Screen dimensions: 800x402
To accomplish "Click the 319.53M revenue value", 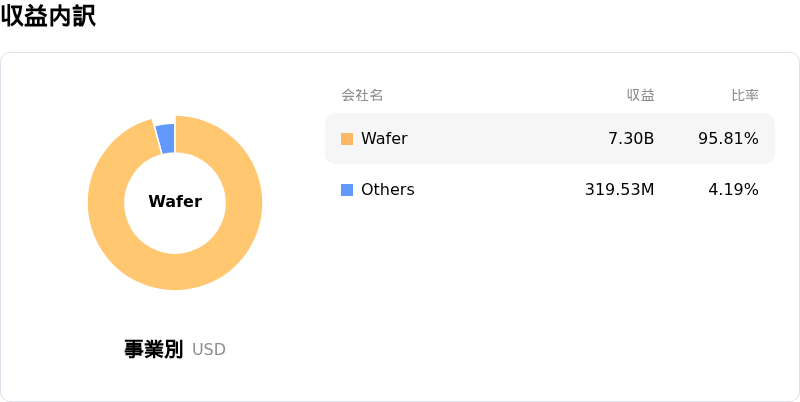I will 619,190.
